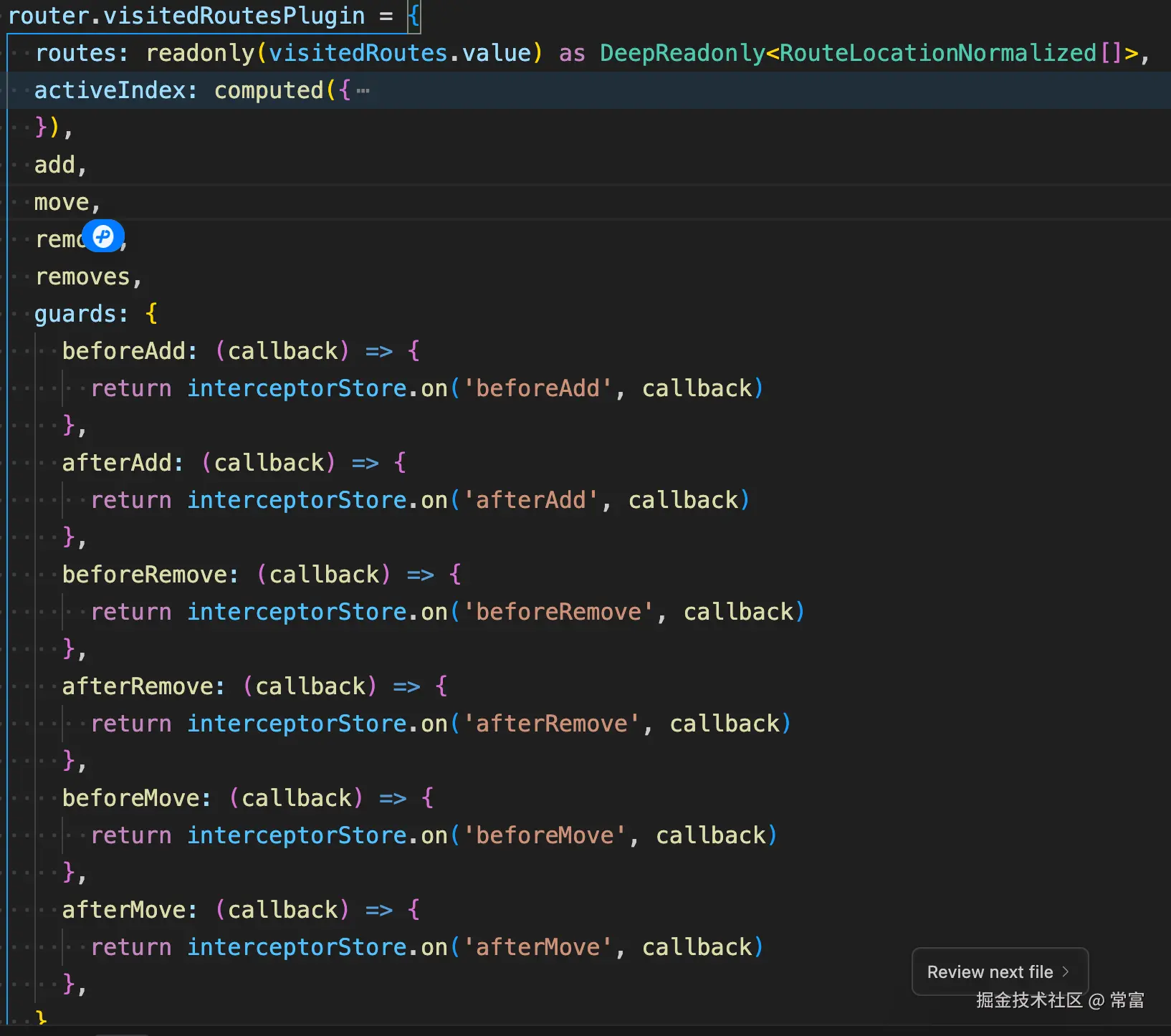The image size is (1171, 1036).
Task: Click the 'readonly' function call
Action: 200,53
